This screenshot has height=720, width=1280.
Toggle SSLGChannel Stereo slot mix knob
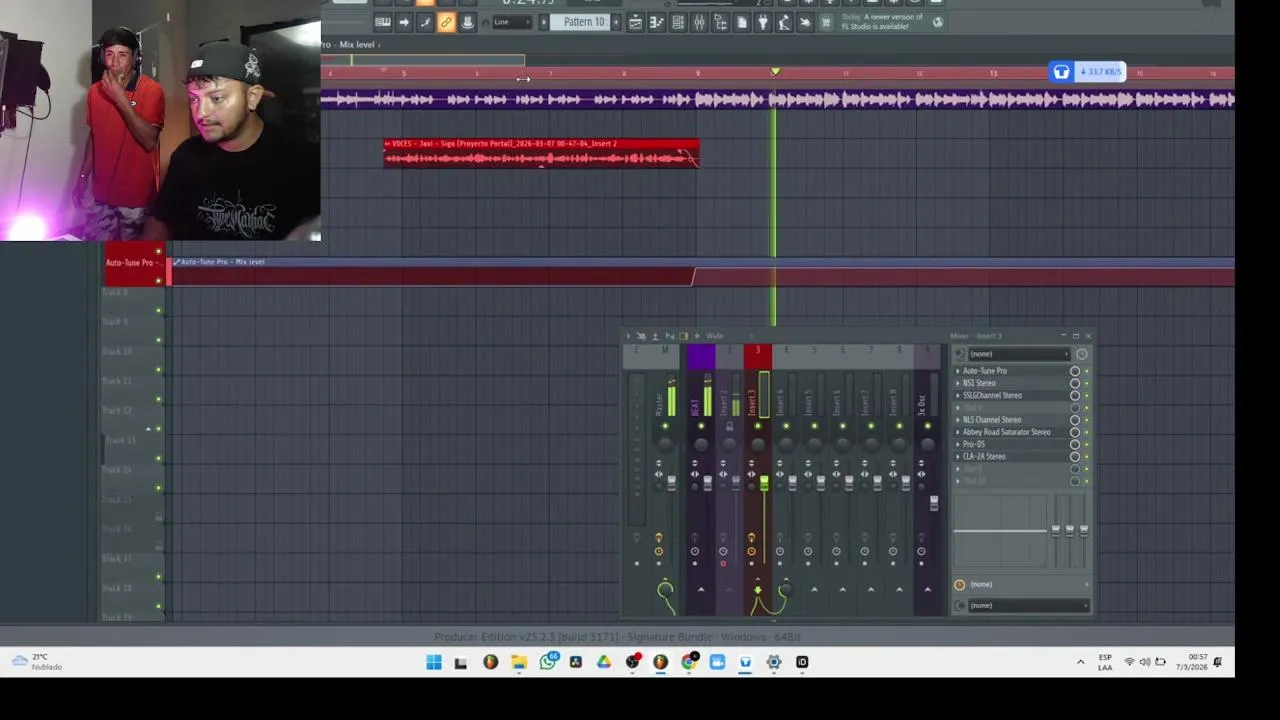tap(1075, 395)
